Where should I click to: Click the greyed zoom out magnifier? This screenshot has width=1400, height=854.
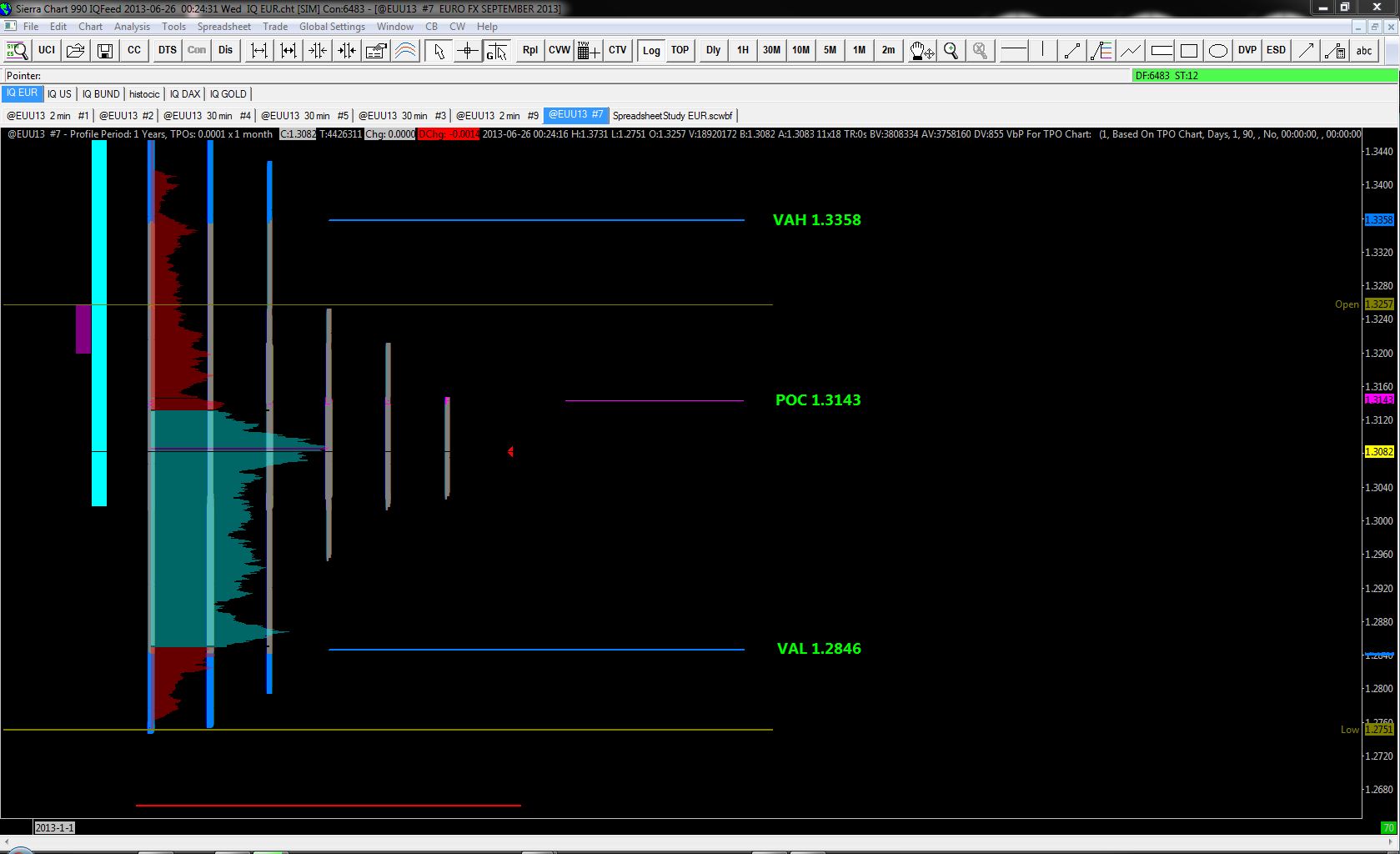980,50
